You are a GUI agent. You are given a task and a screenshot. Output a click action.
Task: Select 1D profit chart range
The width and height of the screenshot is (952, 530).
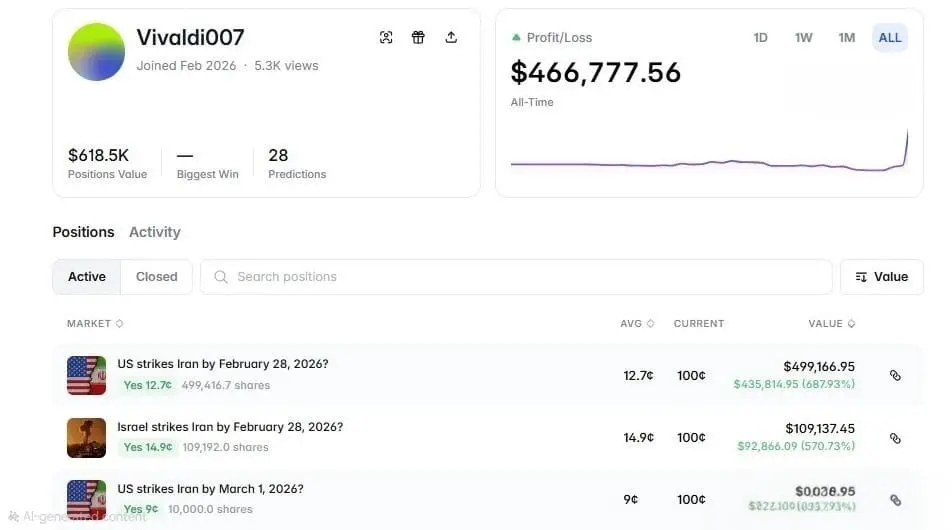[x=760, y=38]
